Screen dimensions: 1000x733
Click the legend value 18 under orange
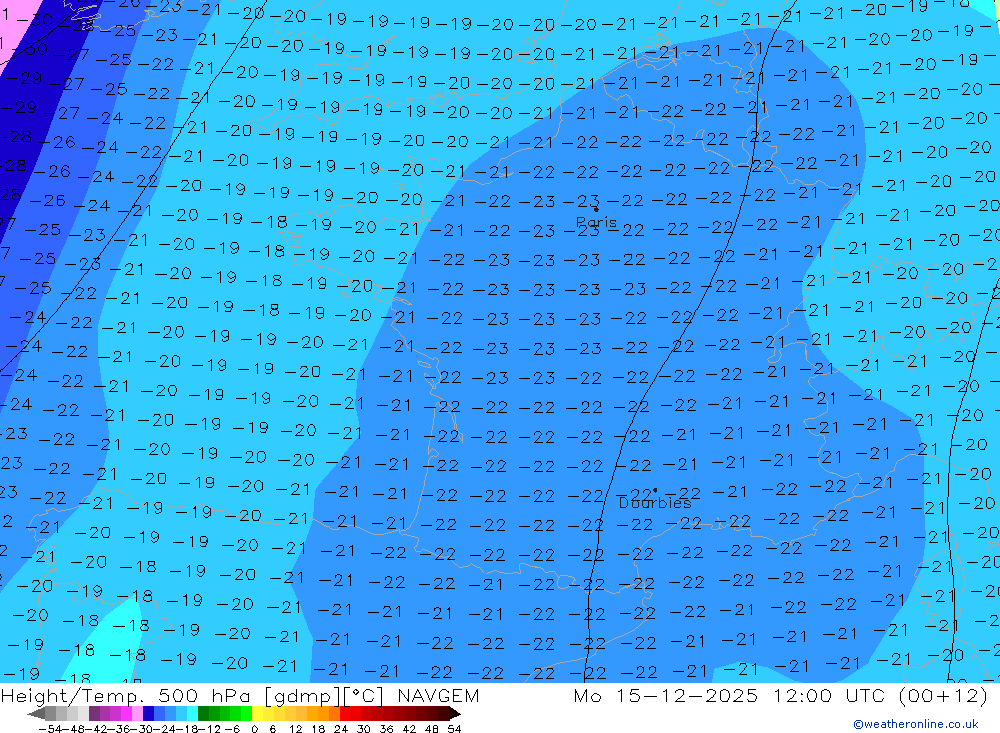click(x=318, y=729)
